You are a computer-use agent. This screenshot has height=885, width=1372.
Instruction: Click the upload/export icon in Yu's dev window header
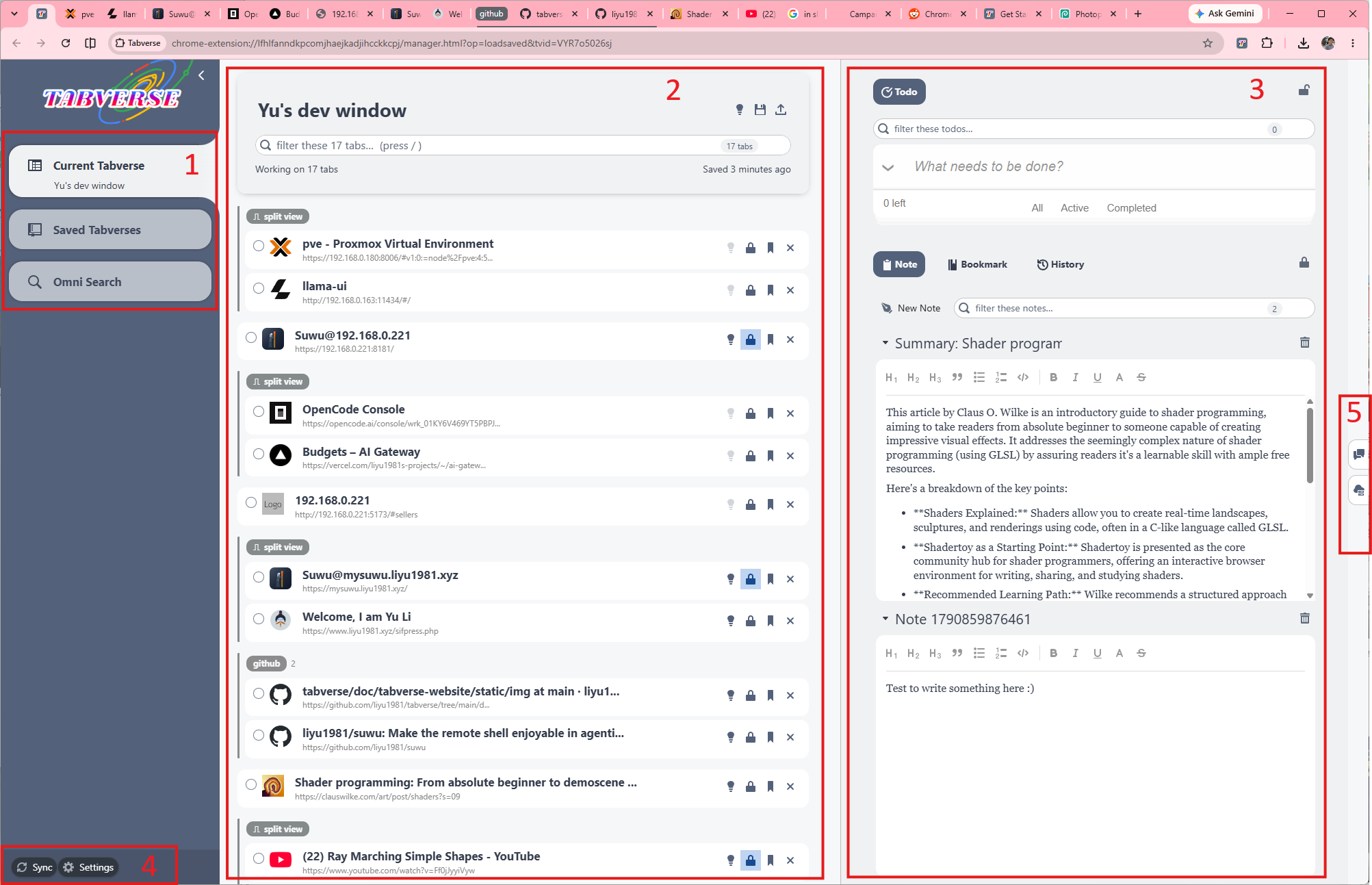(781, 110)
